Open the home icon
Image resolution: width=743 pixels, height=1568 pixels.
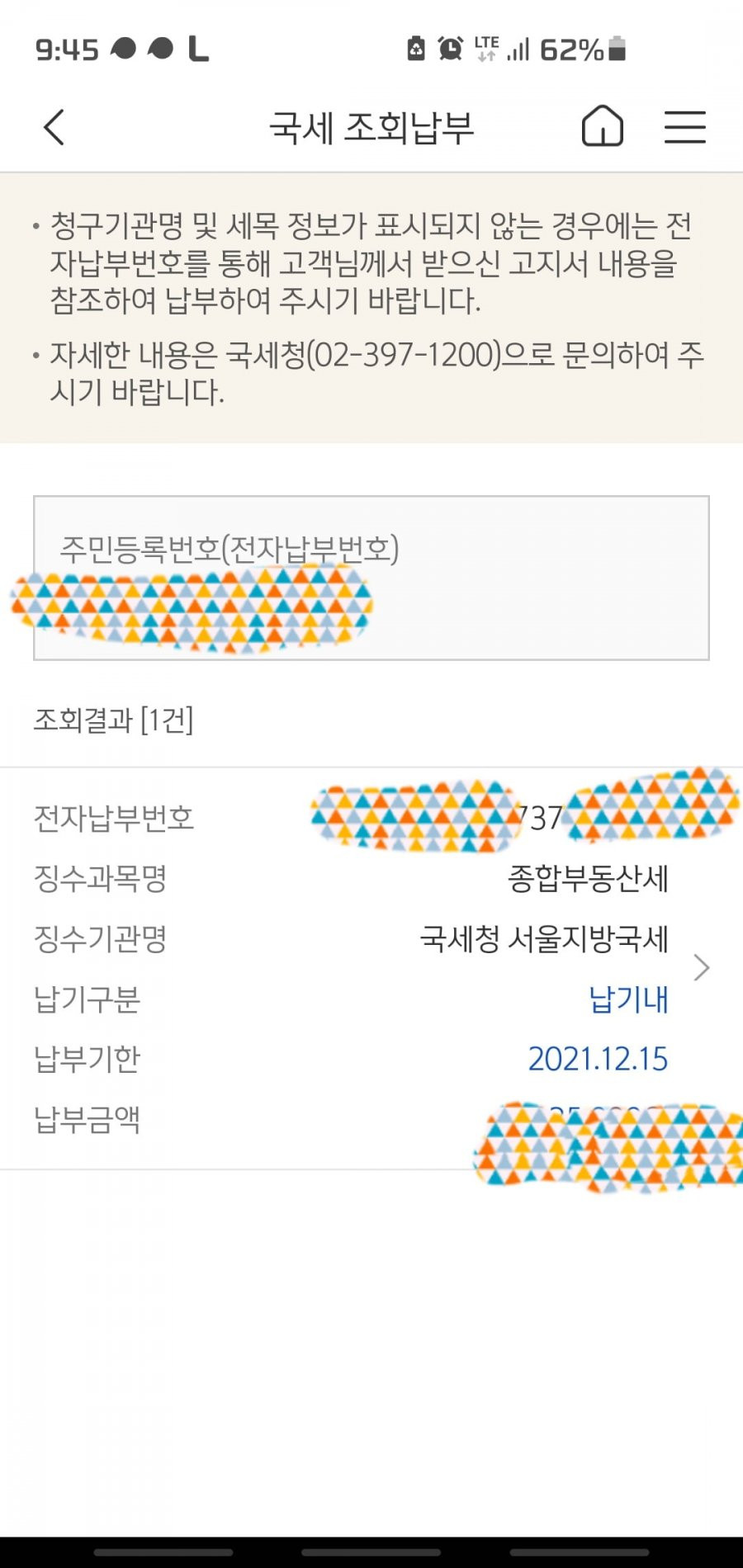603,126
